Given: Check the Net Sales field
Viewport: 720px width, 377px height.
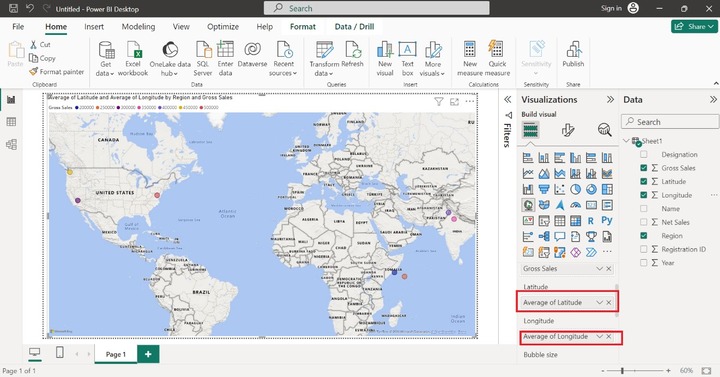Looking at the screenshot, I should coord(644,222).
